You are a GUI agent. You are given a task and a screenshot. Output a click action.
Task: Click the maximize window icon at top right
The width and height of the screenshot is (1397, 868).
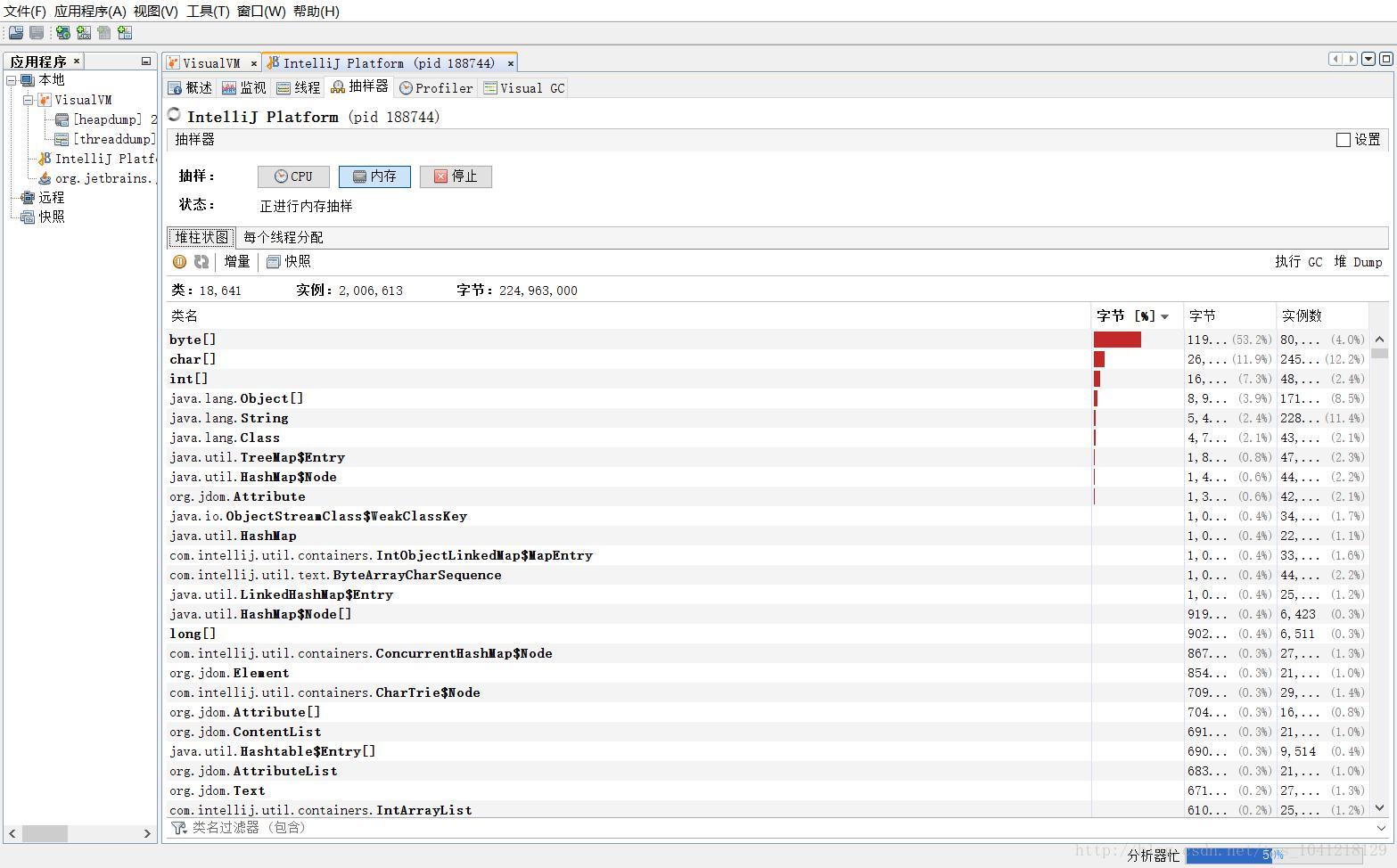click(x=1385, y=59)
